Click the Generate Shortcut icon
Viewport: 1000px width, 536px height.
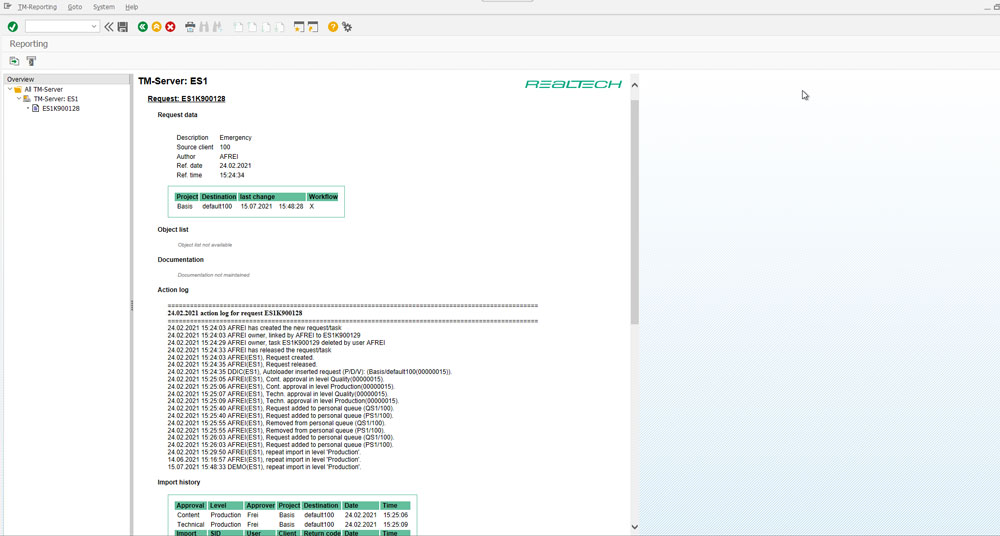coord(312,27)
